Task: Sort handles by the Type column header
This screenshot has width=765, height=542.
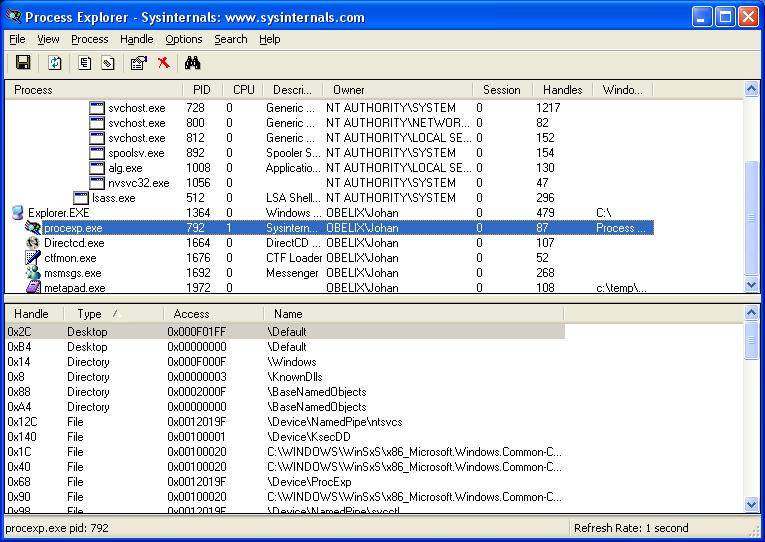Action: (113, 314)
